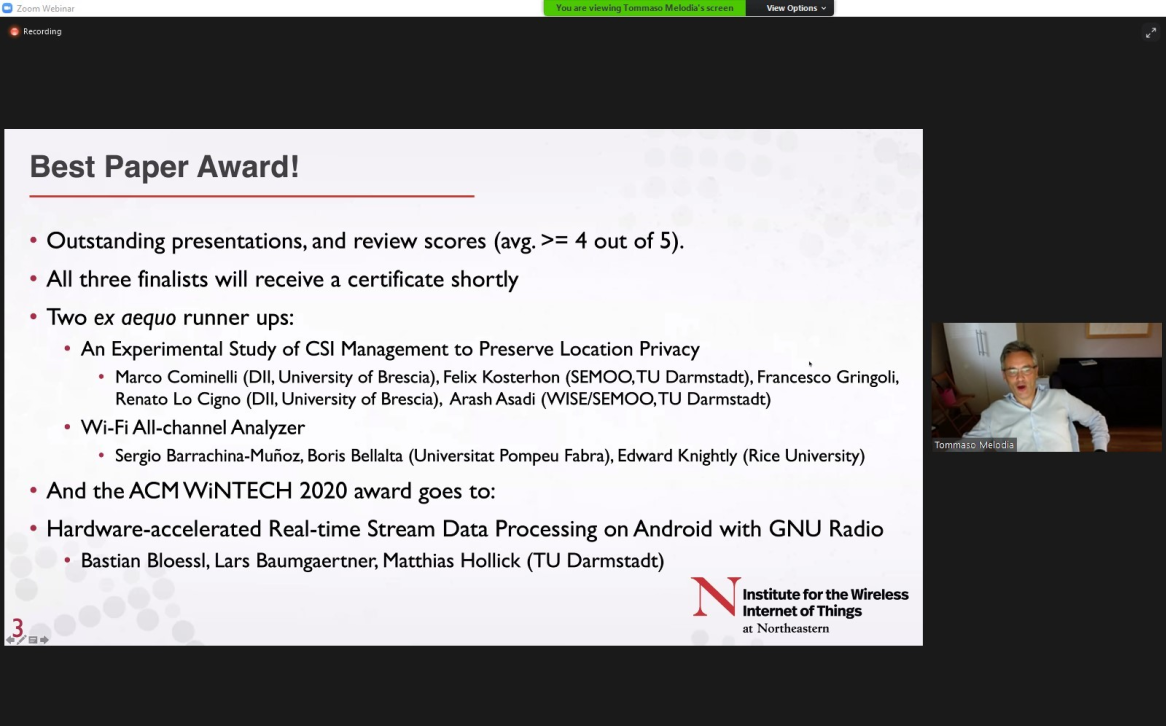Image resolution: width=1166 pixels, height=726 pixels.
Task: Click the Zoom Webinar camera icon in titlebar
Action: click(x=9, y=7)
